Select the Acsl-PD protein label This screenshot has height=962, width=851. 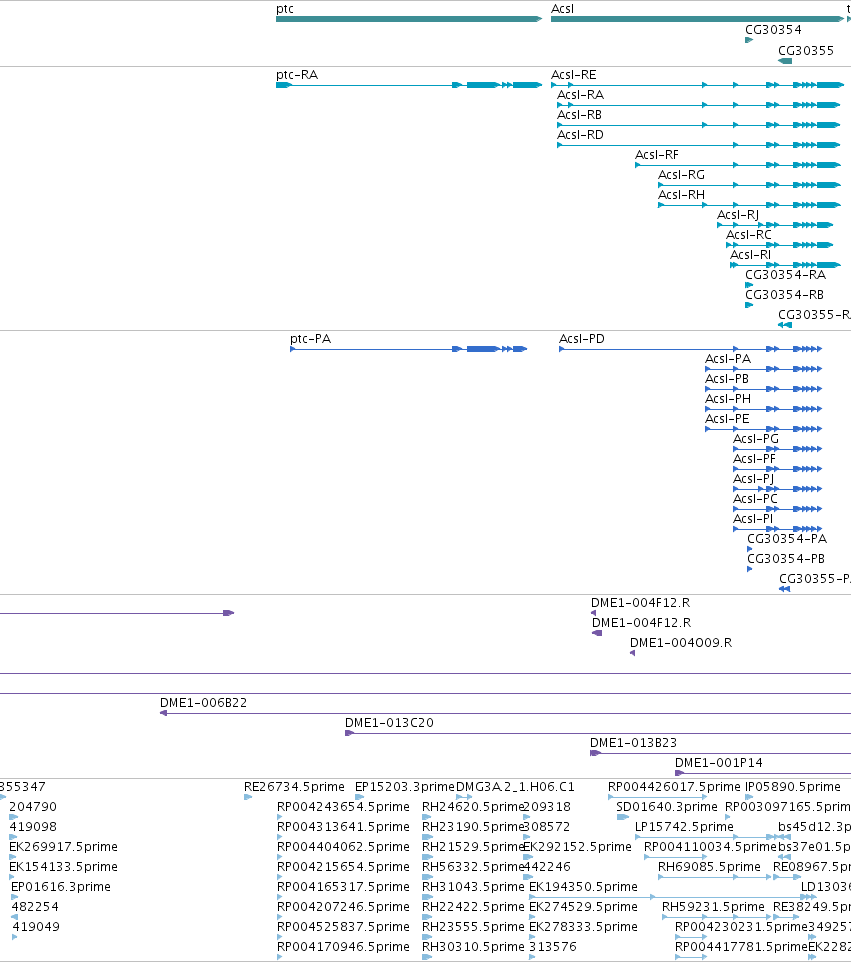tap(582, 339)
